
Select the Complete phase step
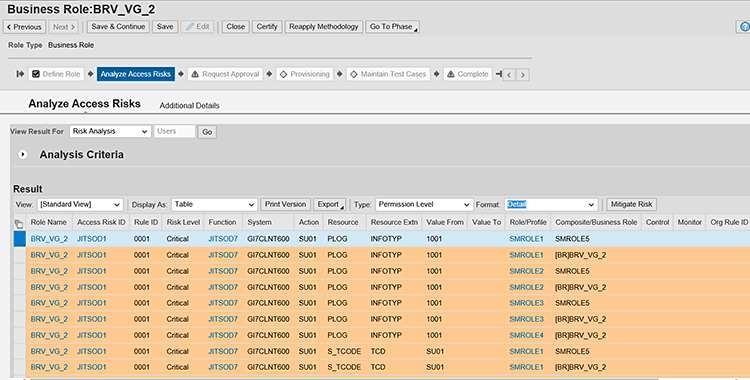(468, 74)
